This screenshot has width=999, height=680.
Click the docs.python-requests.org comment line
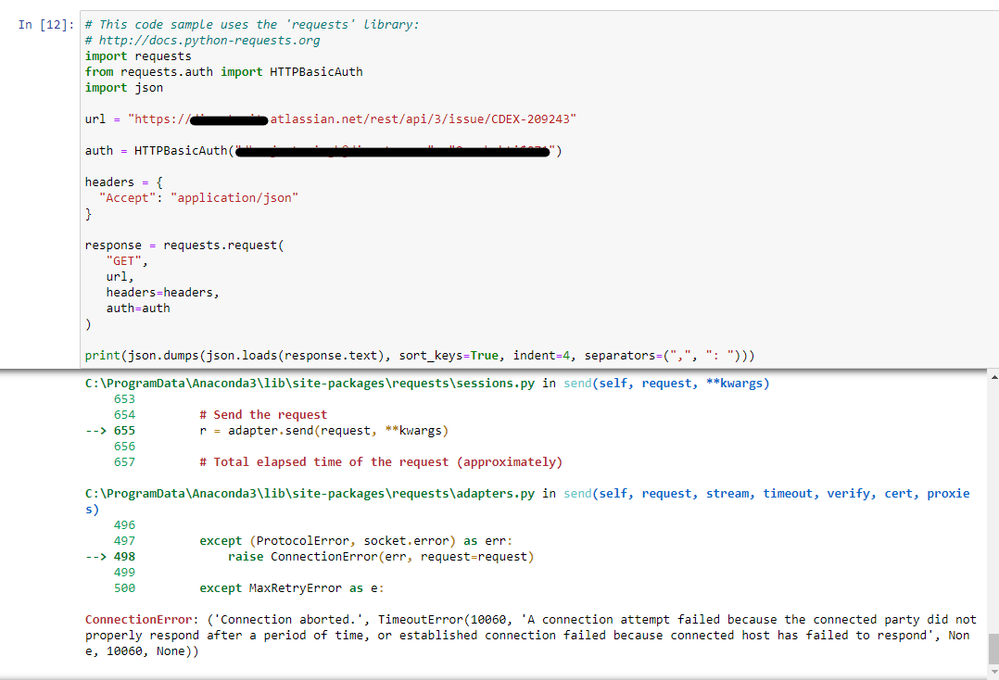pyautogui.click(x=203, y=41)
